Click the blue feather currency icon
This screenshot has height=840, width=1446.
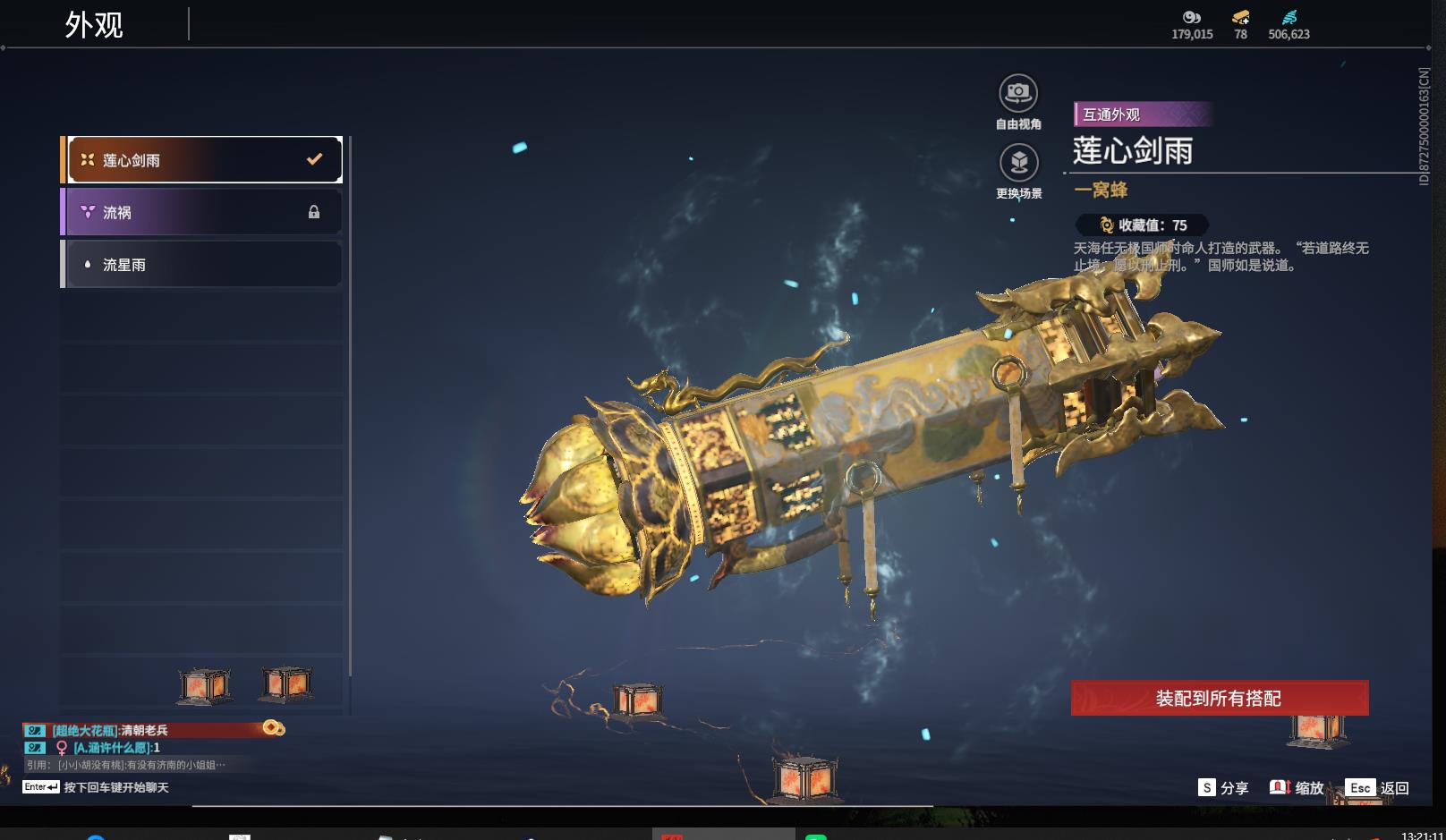point(1289,17)
